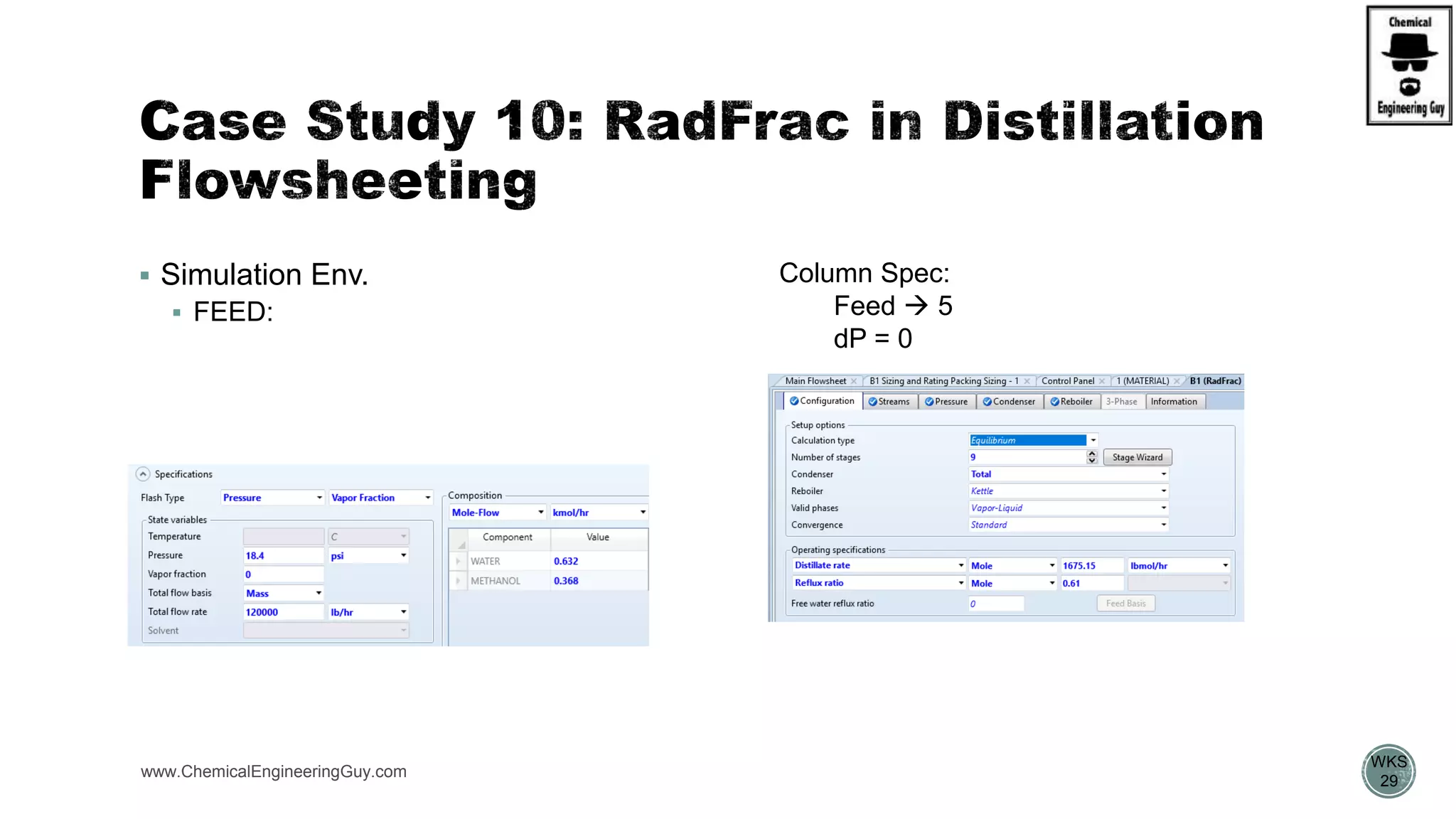
Task: Click the Component column header
Action: pos(508,537)
